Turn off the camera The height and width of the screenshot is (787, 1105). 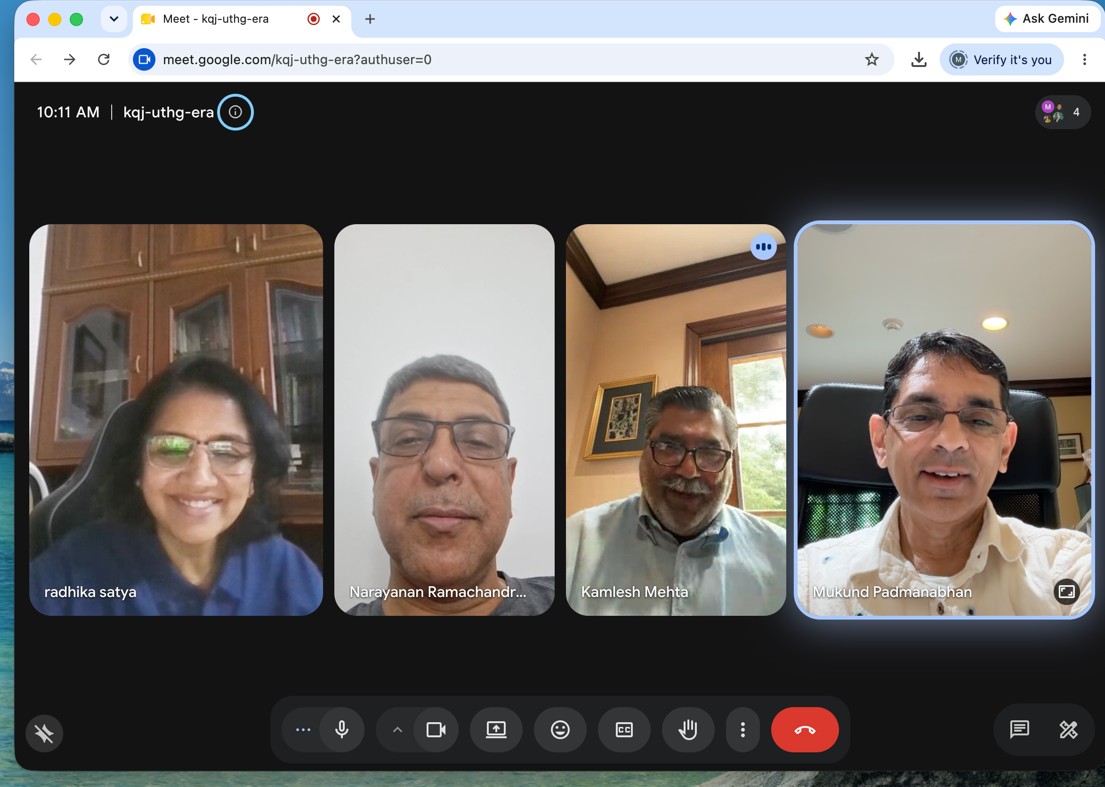tap(436, 730)
